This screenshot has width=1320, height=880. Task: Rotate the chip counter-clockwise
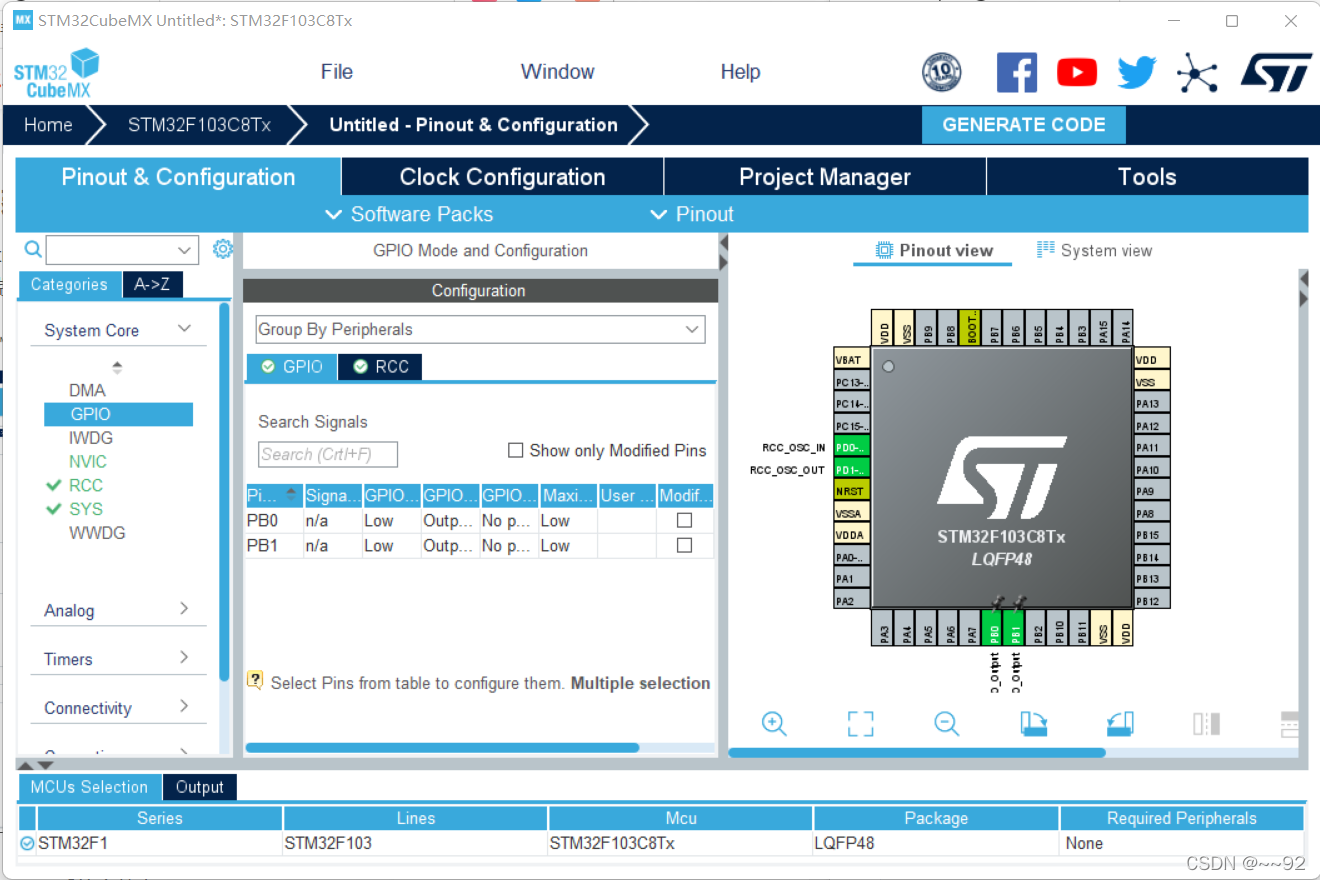tap(1120, 724)
